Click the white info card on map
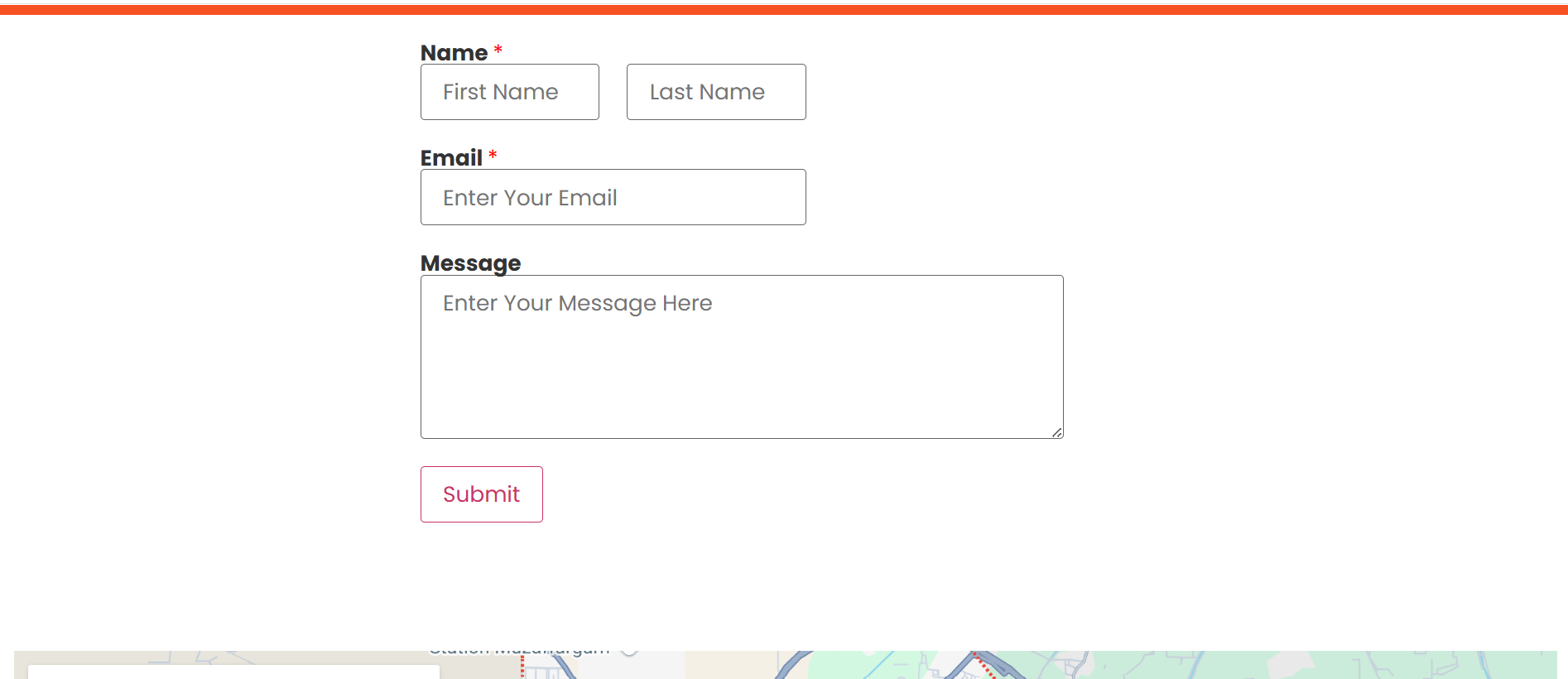 pyautogui.click(x=233, y=672)
